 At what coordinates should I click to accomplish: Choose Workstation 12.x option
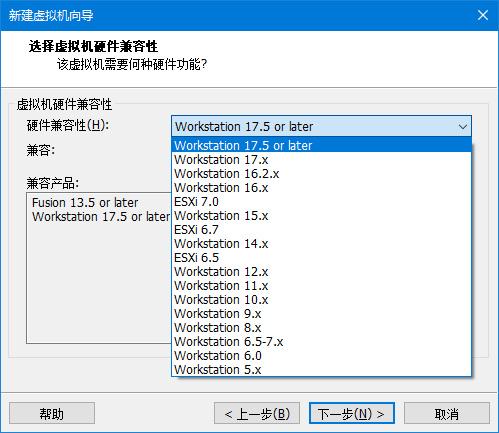[x=321, y=272]
